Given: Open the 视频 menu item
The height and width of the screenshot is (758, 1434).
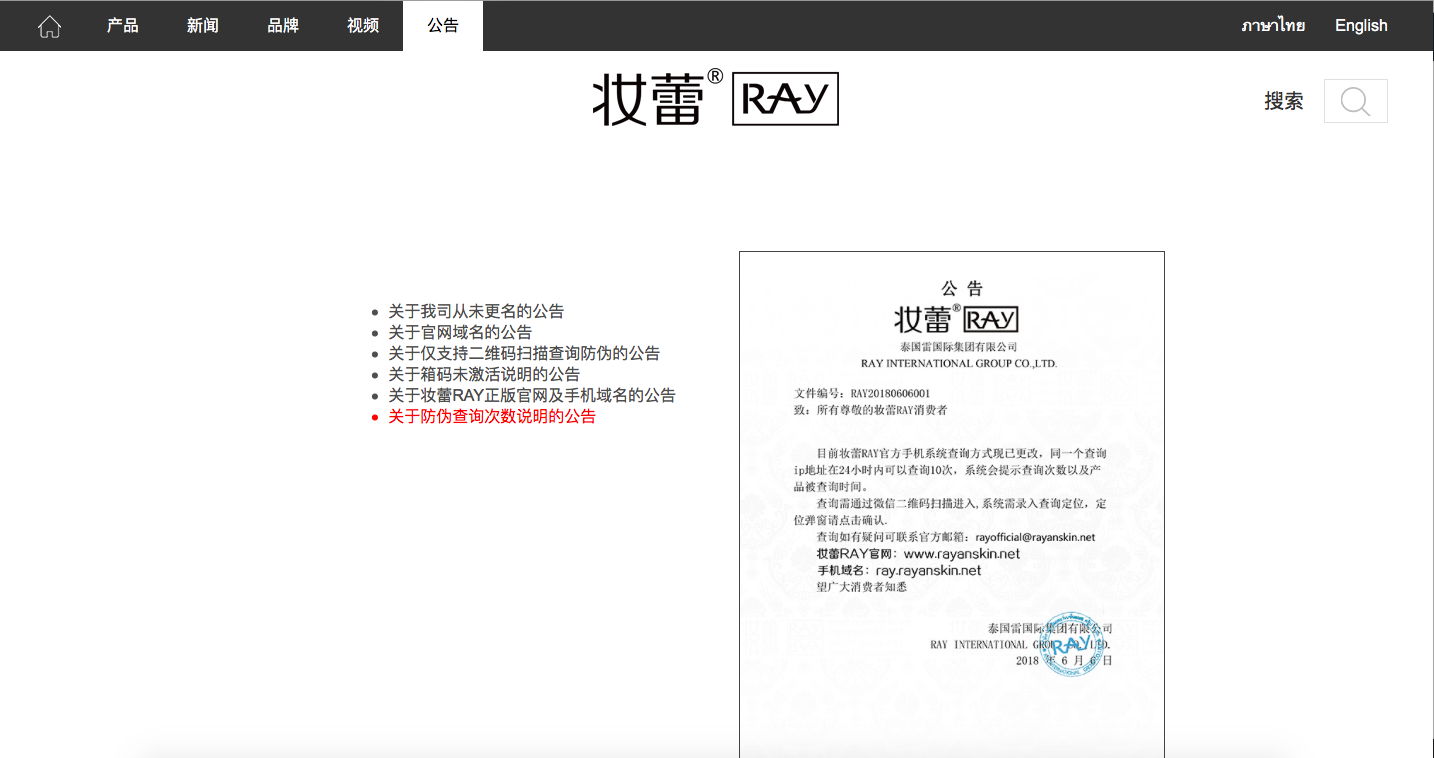Looking at the screenshot, I should [x=362, y=25].
